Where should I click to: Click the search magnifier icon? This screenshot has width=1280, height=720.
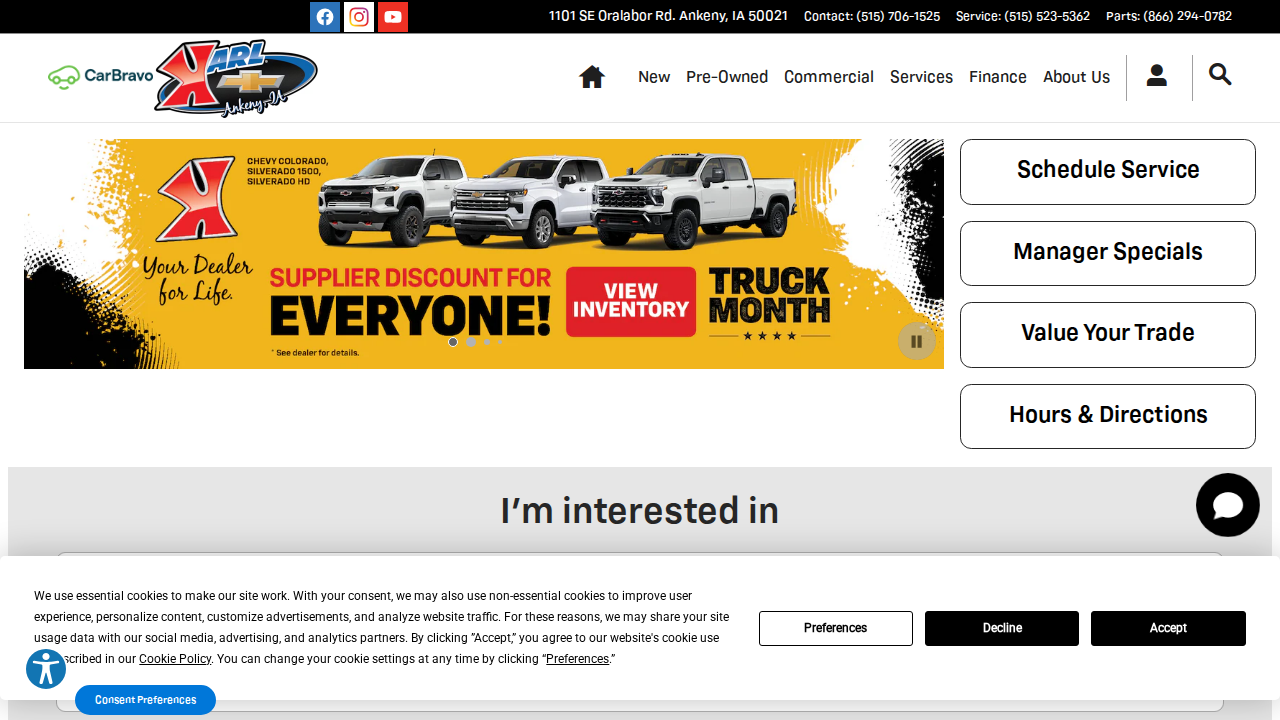click(x=1220, y=74)
